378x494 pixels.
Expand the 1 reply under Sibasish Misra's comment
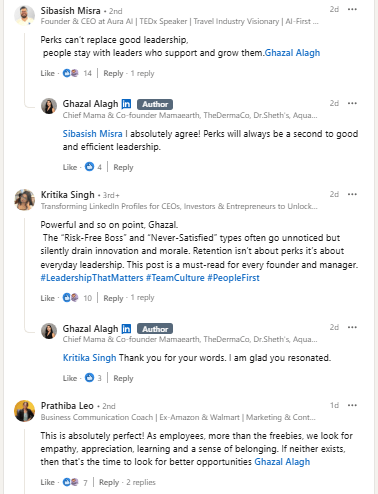pos(142,73)
